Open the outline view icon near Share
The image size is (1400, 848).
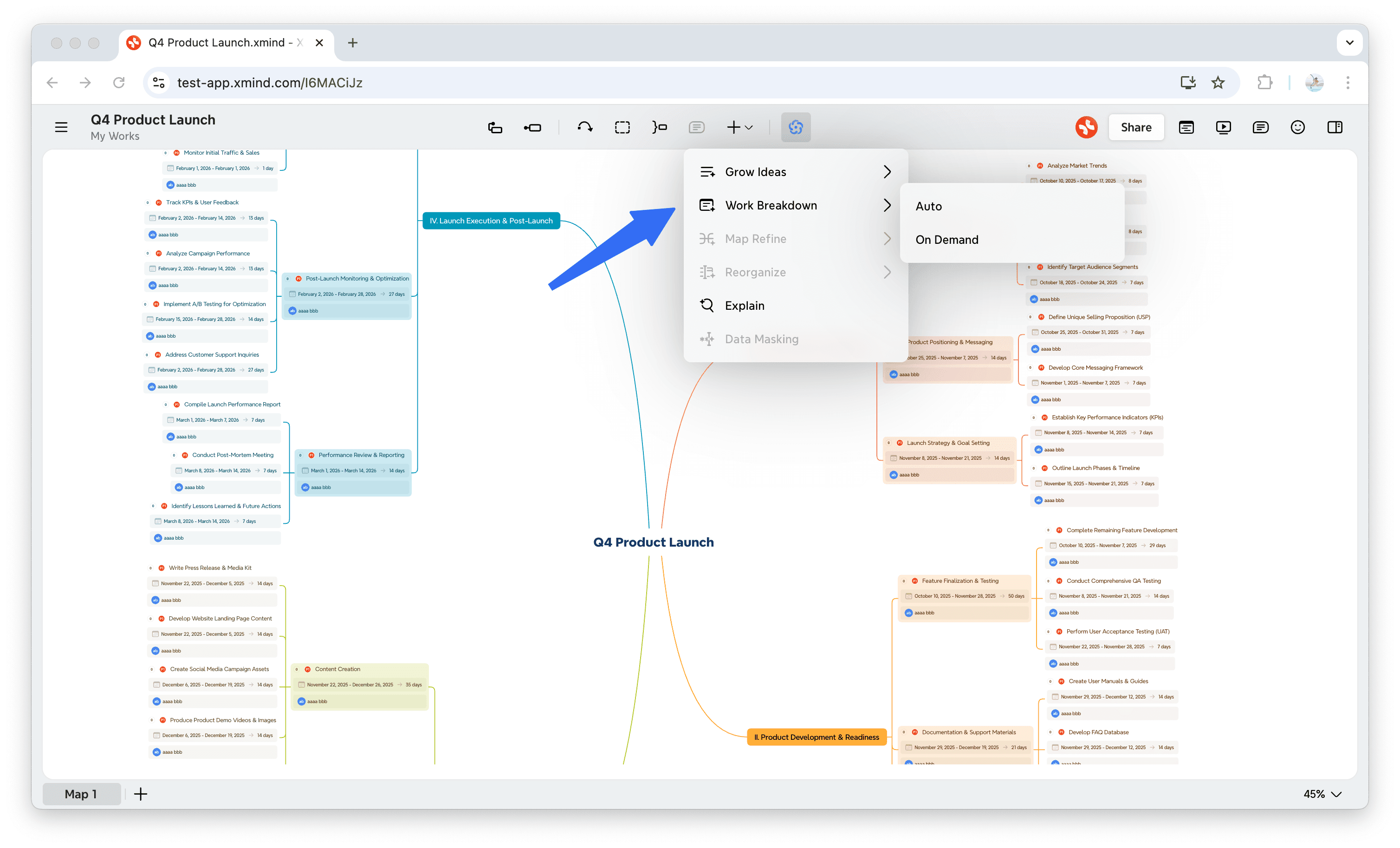pyautogui.click(x=1186, y=127)
